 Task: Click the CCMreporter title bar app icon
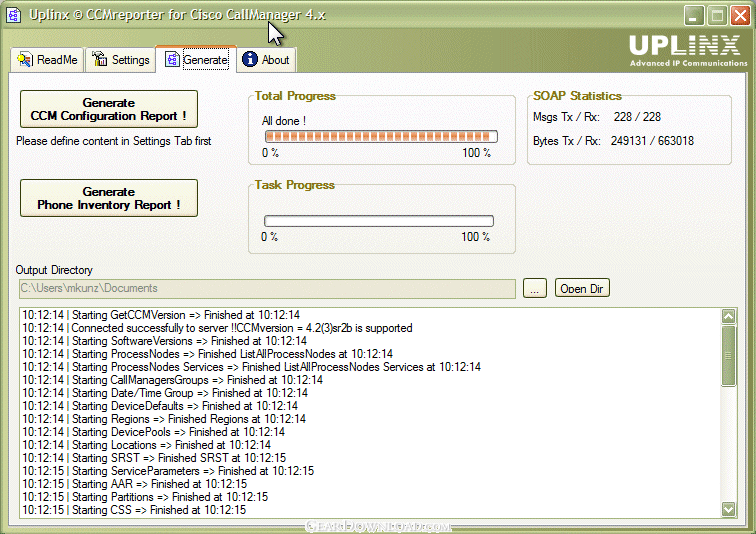pos(14,15)
